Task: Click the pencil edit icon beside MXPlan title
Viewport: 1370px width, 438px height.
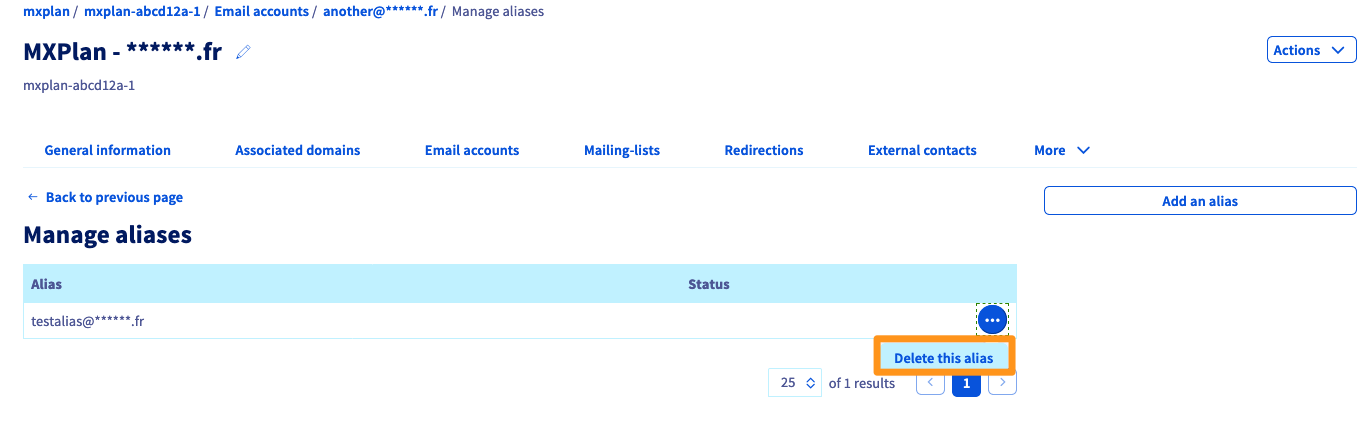Action: point(243,52)
